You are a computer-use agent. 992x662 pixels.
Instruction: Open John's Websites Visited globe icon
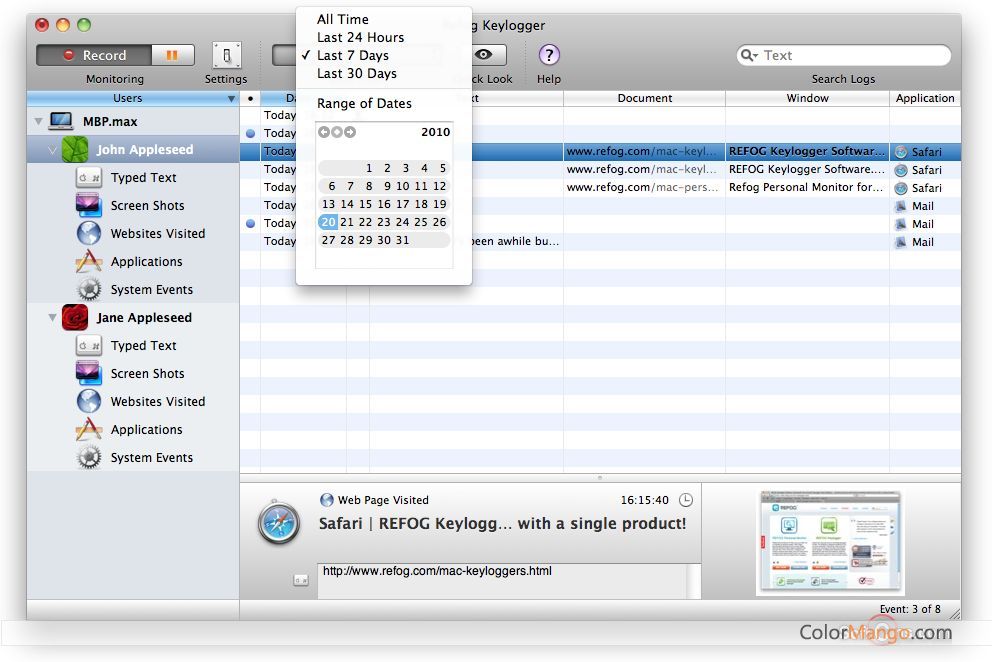pos(89,234)
